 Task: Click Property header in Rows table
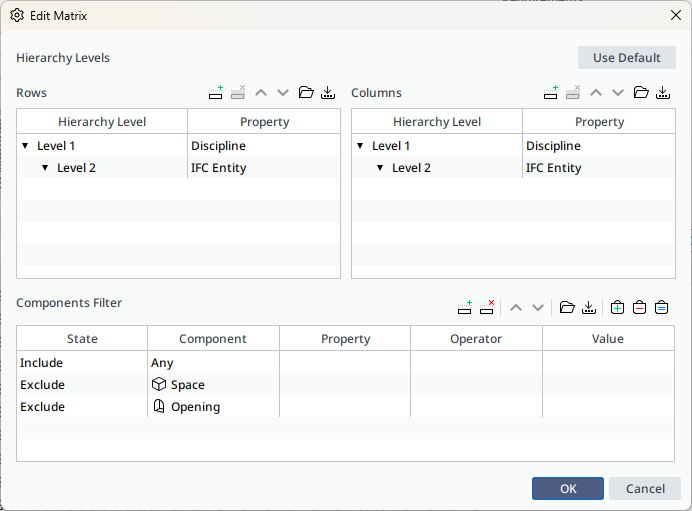pyautogui.click(x=264, y=121)
